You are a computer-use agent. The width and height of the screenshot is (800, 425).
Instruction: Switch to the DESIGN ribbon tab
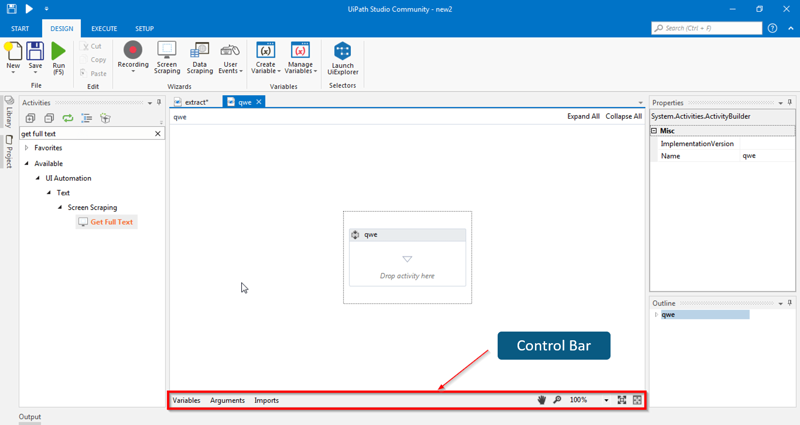(x=62, y=29)
